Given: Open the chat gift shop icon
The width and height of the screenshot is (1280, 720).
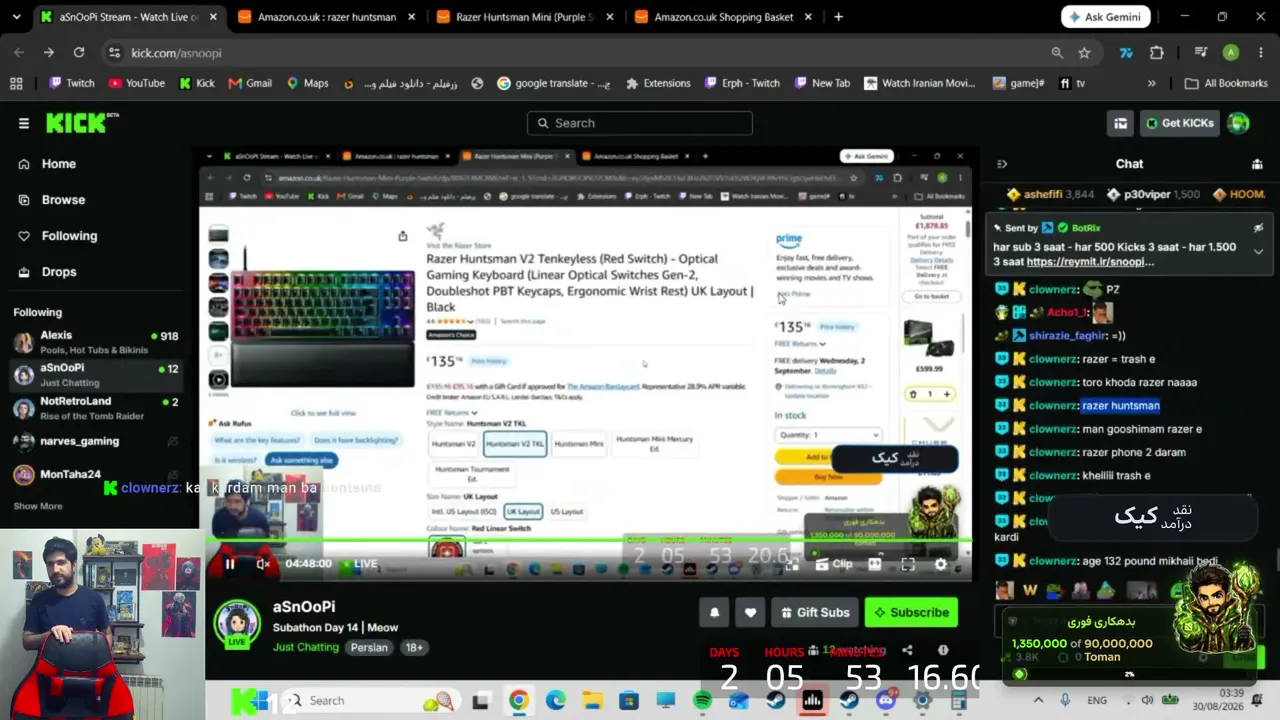Looking at the screenshot, I should [1257, 164].
